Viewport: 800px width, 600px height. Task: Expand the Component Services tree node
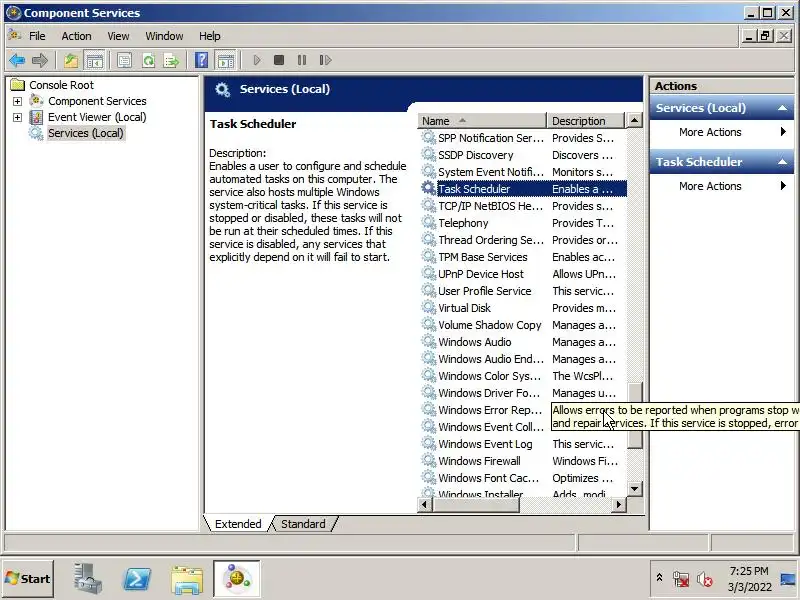(17, 102)
